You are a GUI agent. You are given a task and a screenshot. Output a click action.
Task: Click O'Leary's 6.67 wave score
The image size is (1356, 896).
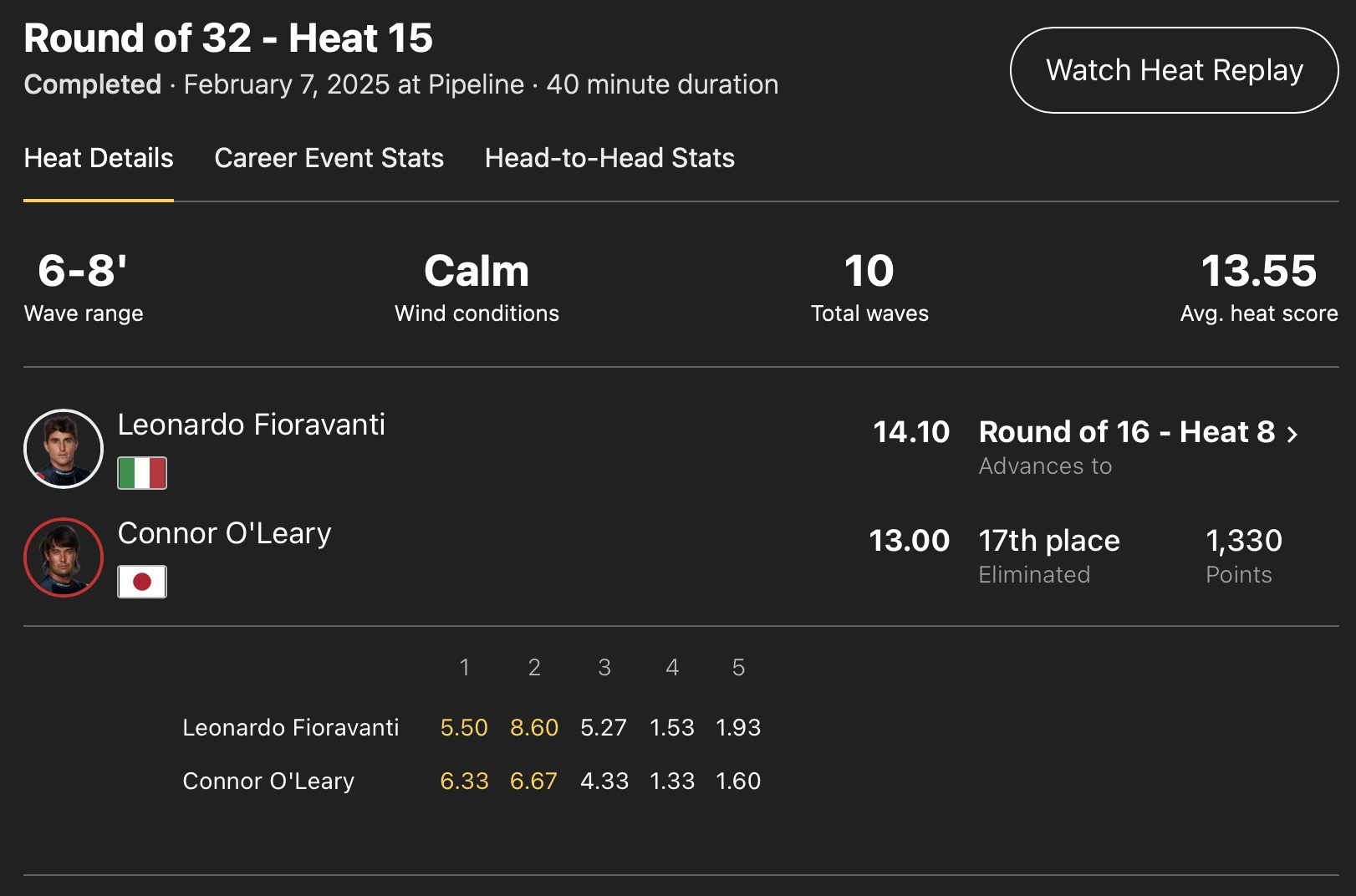(533, 781)
